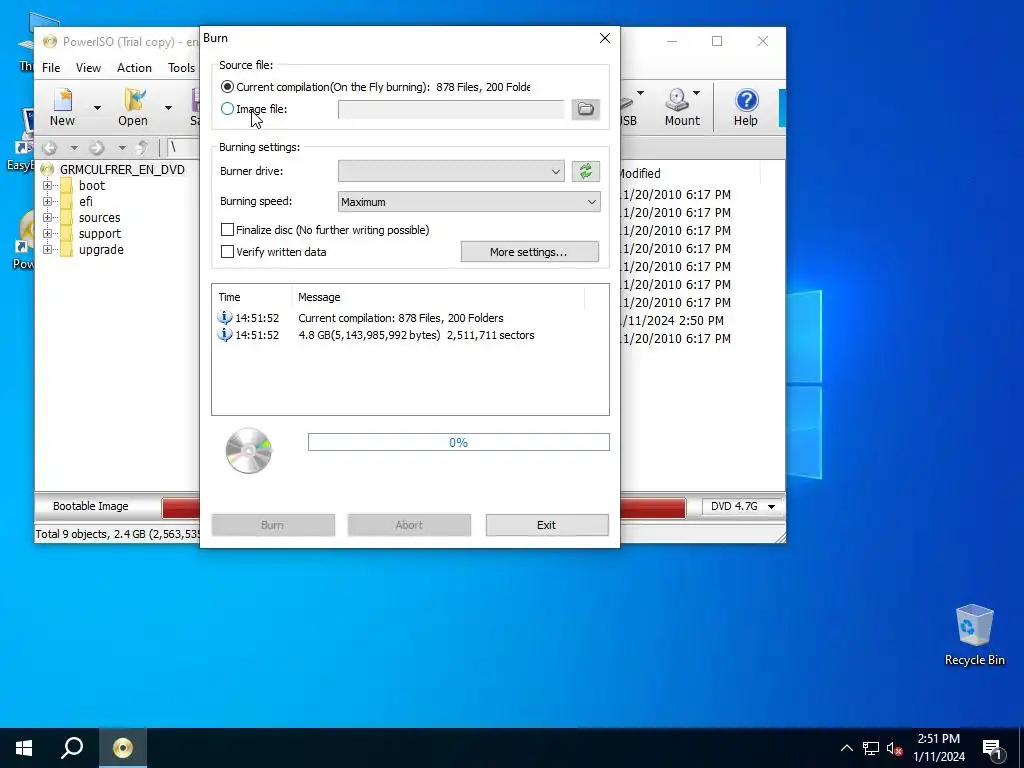Click the disc icon next to the progress bar
1024x768 pixels.
tap(249, 451)
